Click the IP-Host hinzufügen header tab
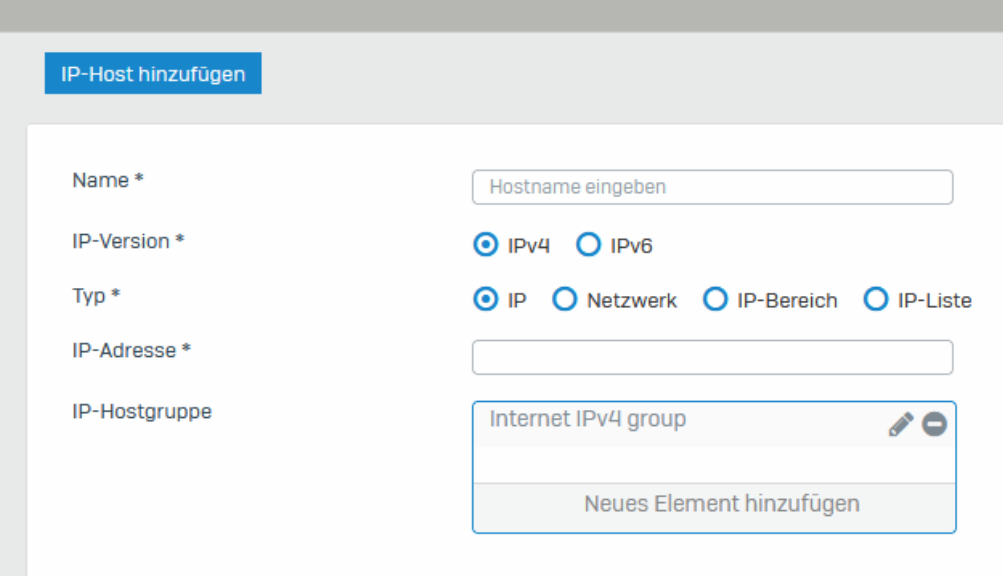The height and width of the screenshot is (576, 1003). [153, 74]
